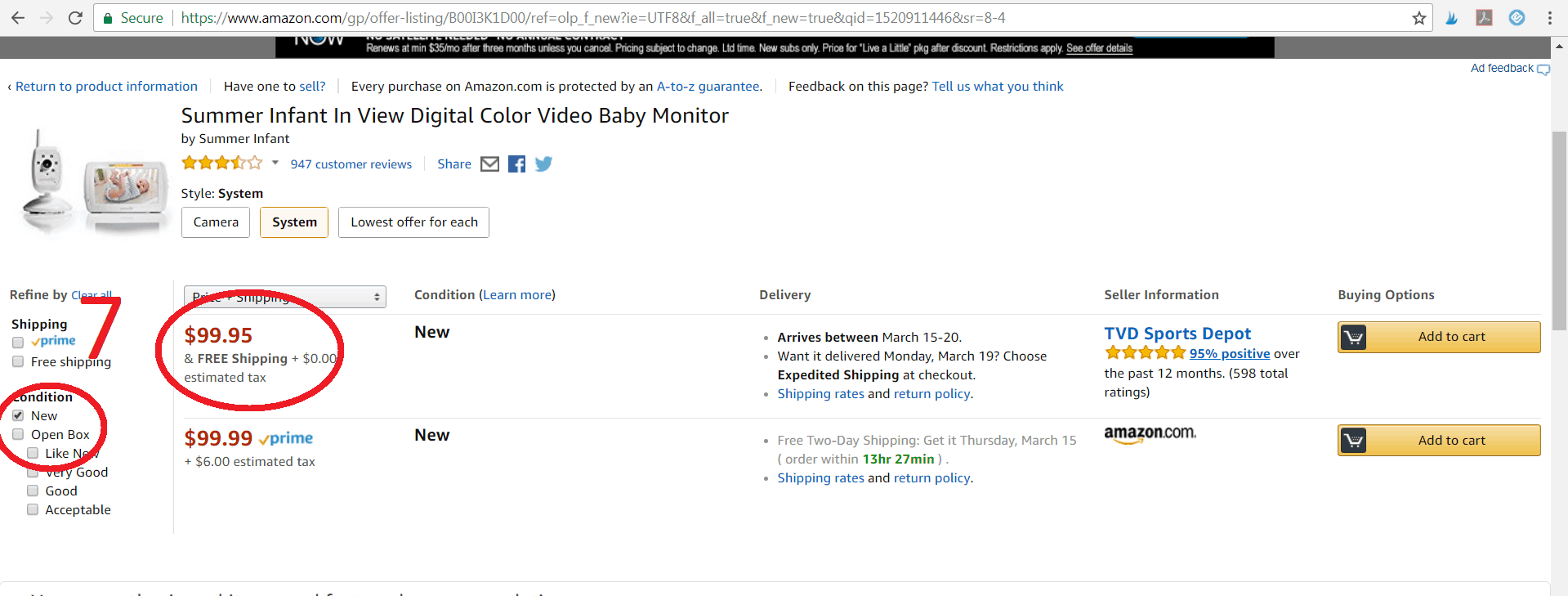The height and width of the screenshot is (596, 1568).
Task: Switch to the Camera style tab
Action: (215, 222)
